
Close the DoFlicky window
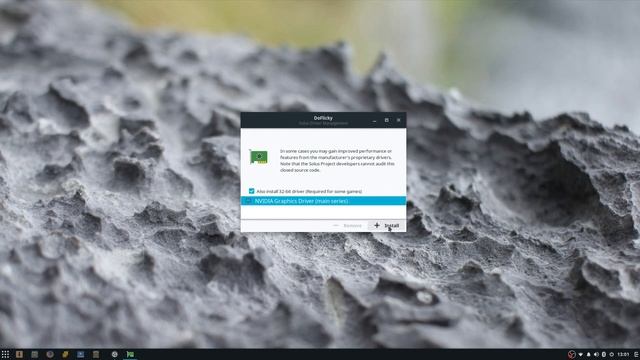click(398, 120)
